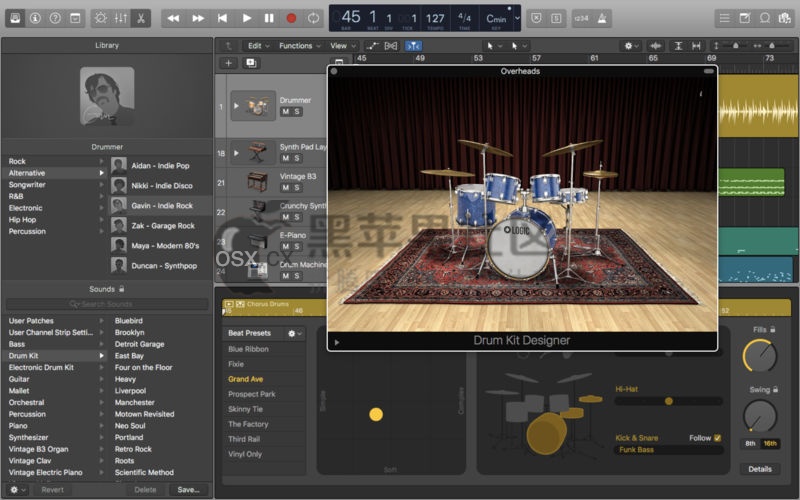Click the waveform vertical zoom button
800x500 pixels.
(656, 46)
